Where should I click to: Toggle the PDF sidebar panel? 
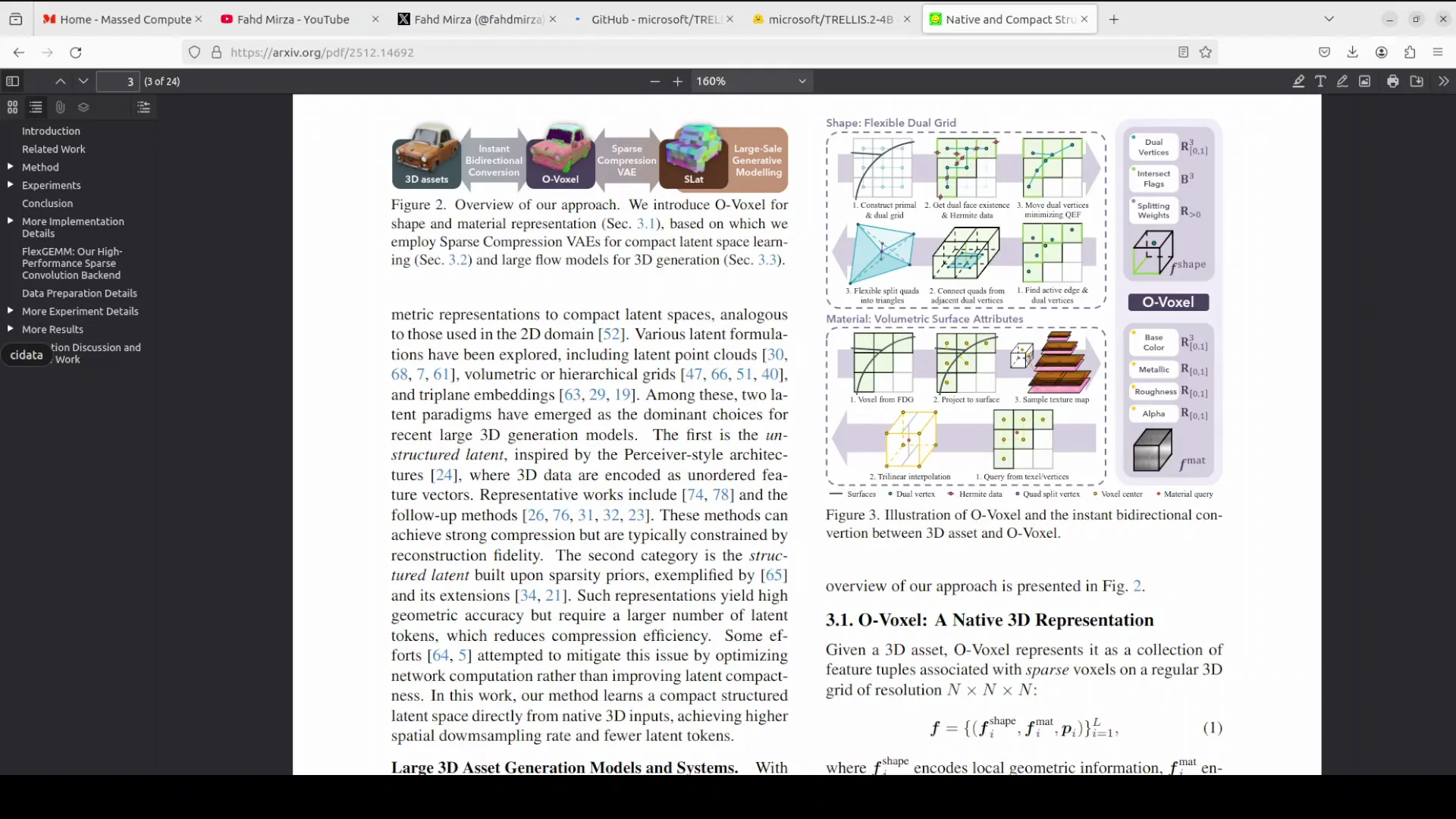point(13,81)
